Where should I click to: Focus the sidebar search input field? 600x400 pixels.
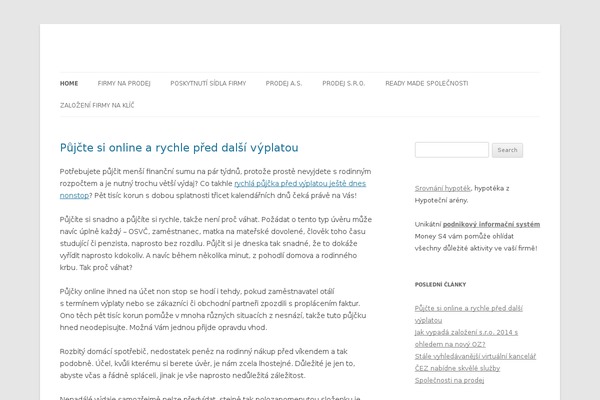click(452, 150)
